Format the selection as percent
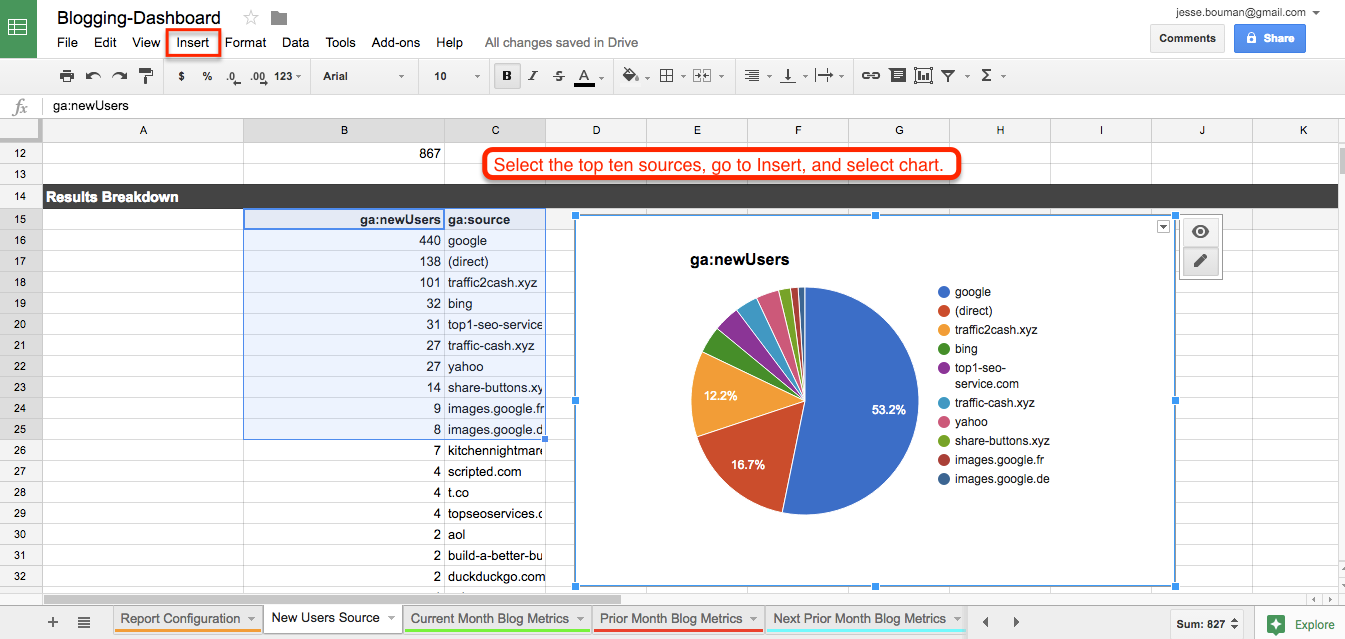1345x639 pixels. tap(207, 76)
